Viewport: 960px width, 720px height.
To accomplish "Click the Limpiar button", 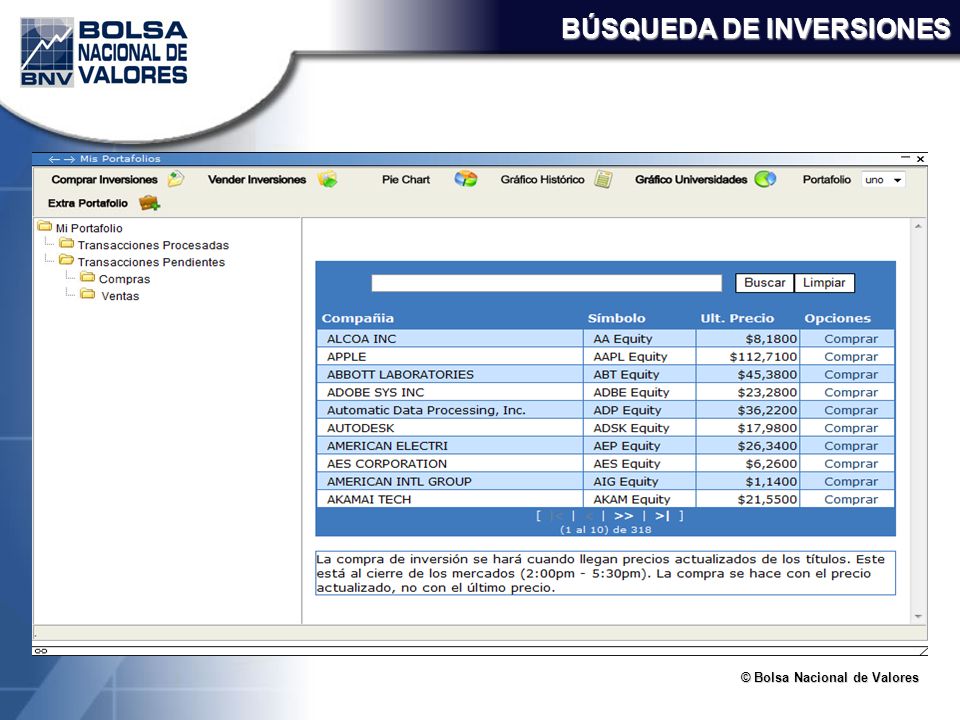I will [824, 283].
